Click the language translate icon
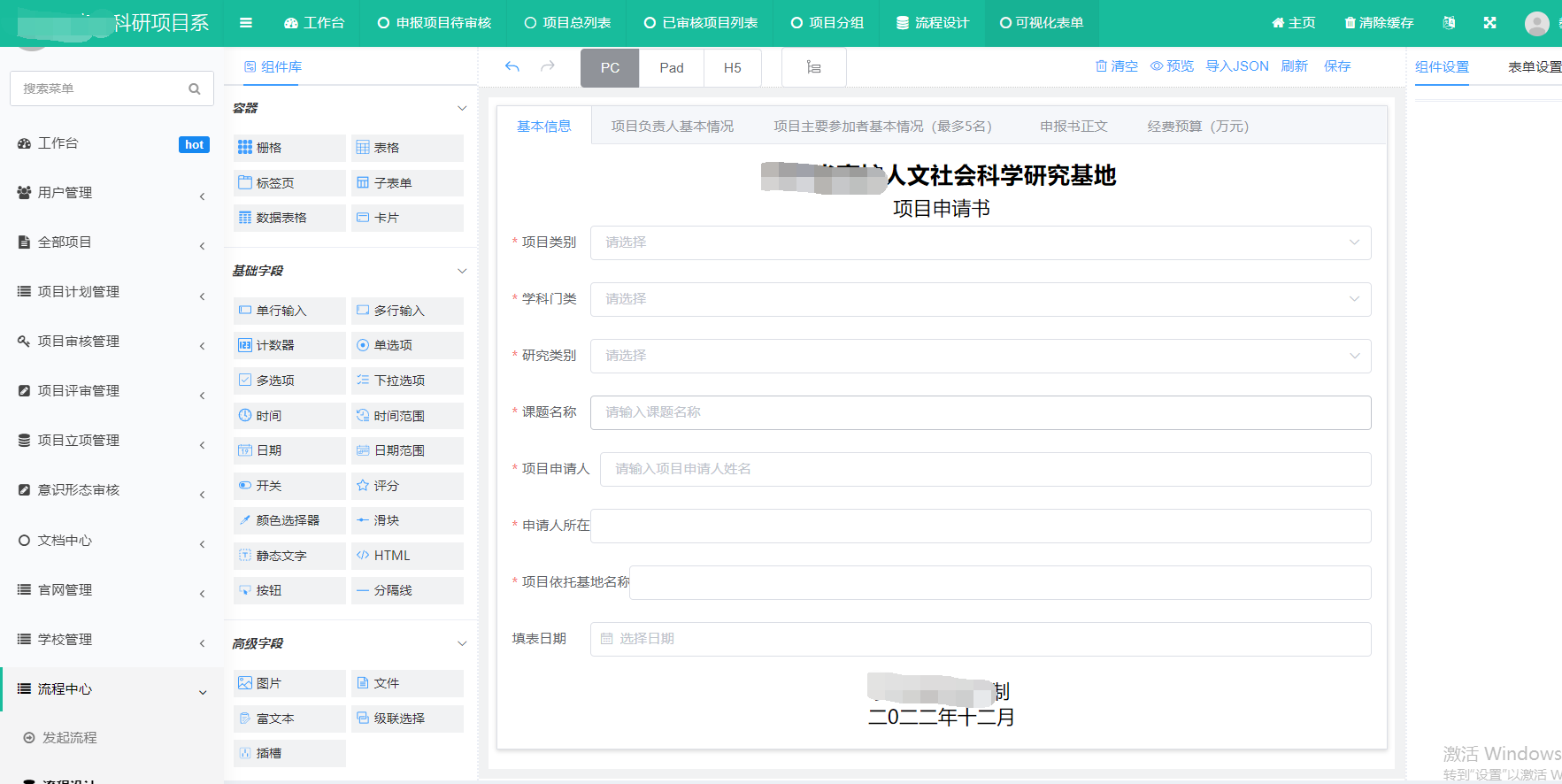The image size is (1562, 784). (1449, 23)
